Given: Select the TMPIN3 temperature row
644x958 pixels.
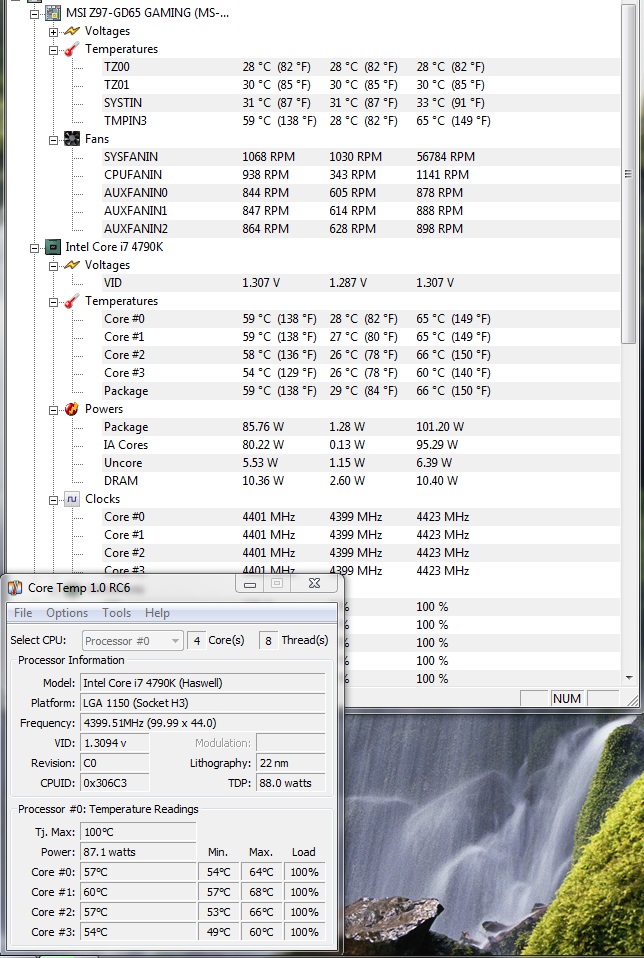Looking at the screenshot, I should (360, 121).
